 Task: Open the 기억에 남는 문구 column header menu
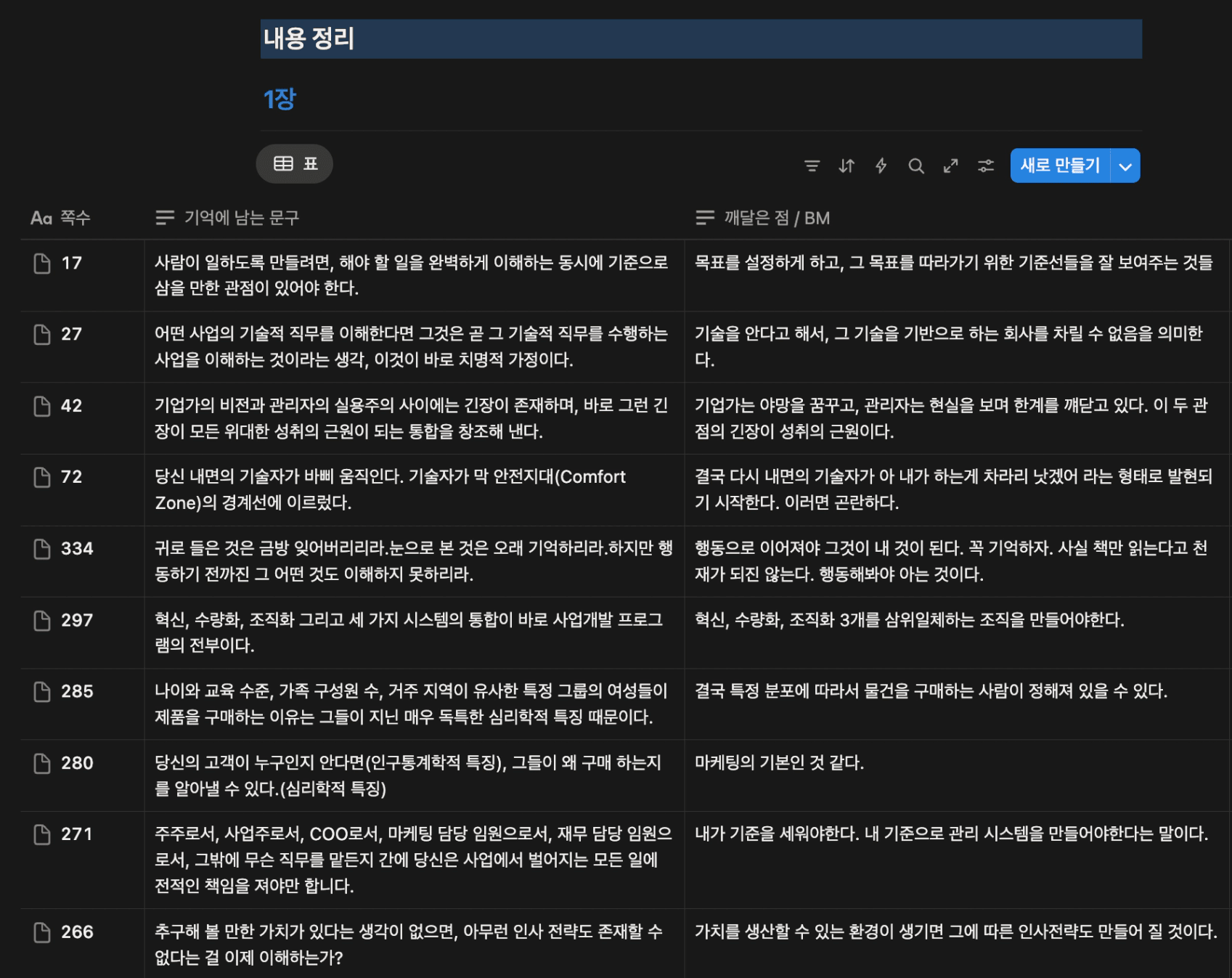[227, 218]
